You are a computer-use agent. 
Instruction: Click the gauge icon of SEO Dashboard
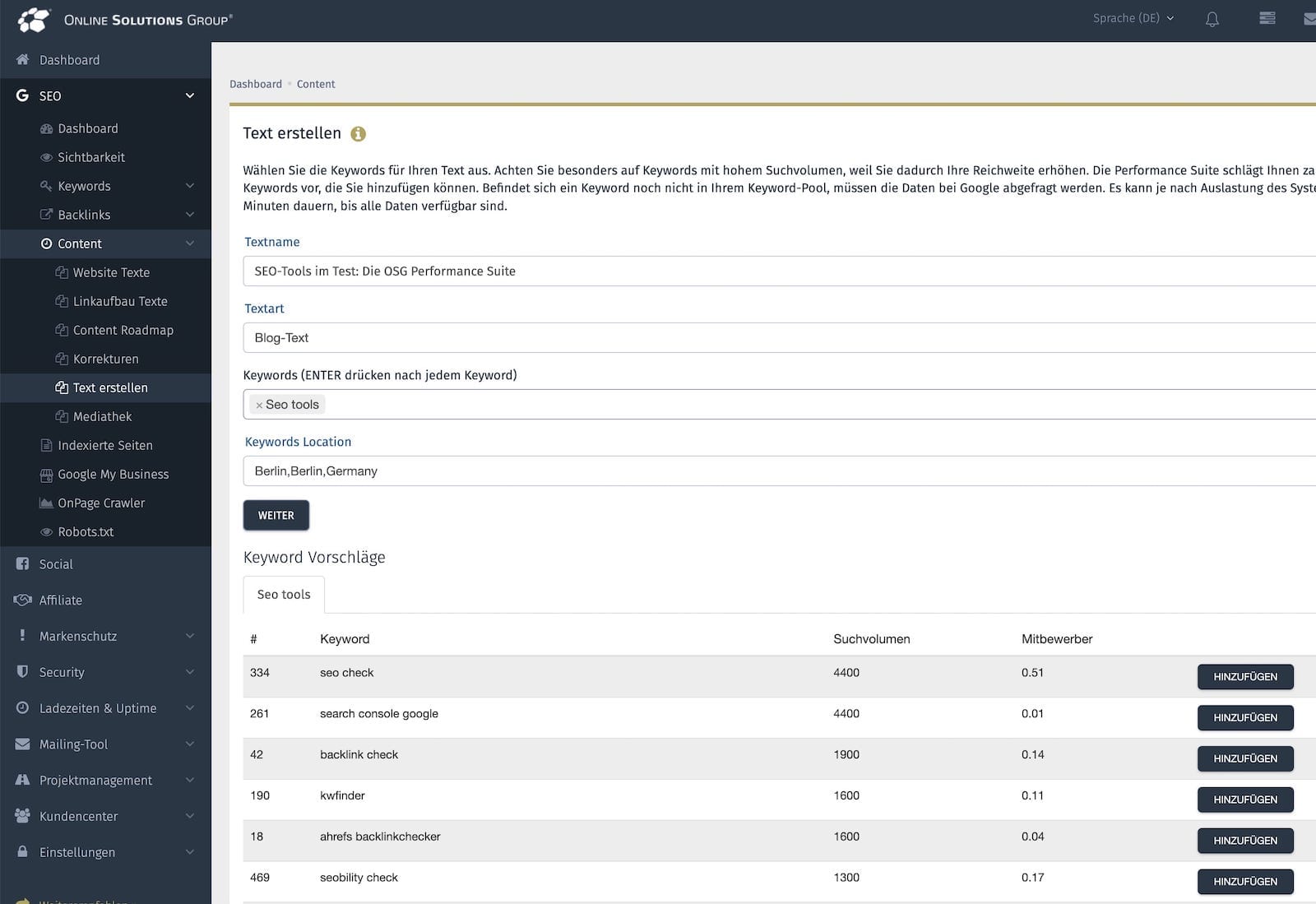(x=46, y=129)
